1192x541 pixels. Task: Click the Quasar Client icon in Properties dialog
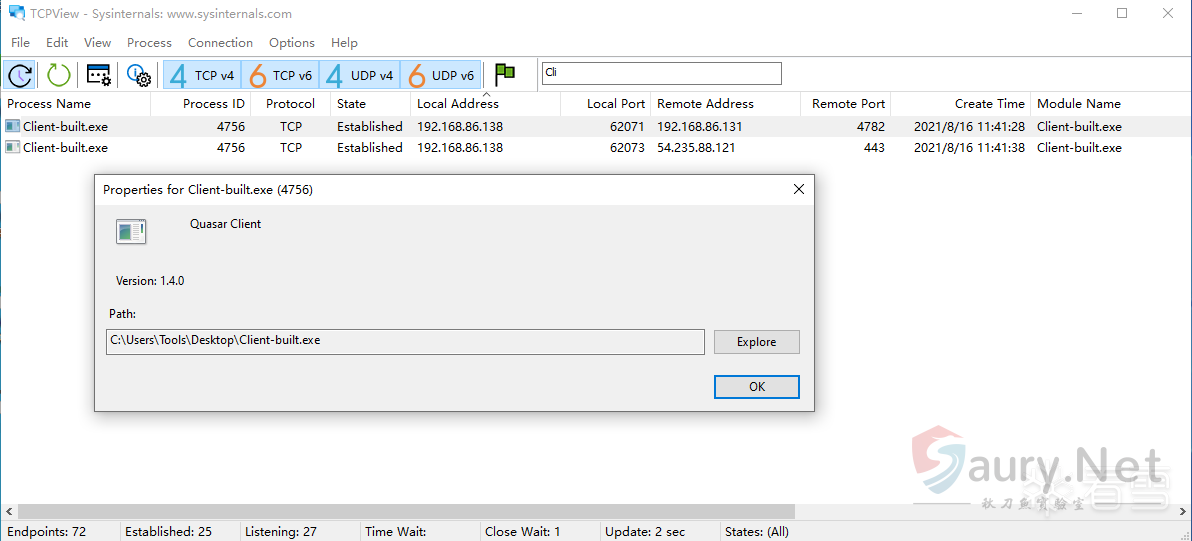[131, 232]
